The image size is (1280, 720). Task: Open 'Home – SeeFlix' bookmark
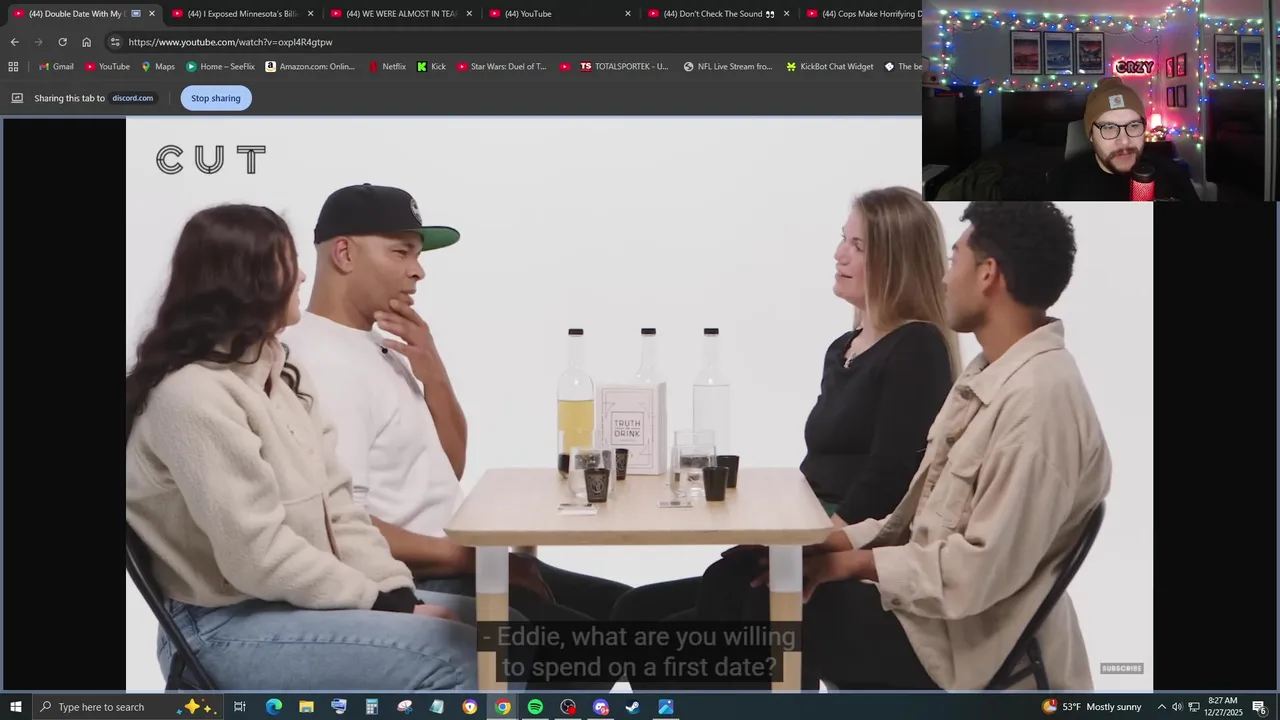click(220, 67)
